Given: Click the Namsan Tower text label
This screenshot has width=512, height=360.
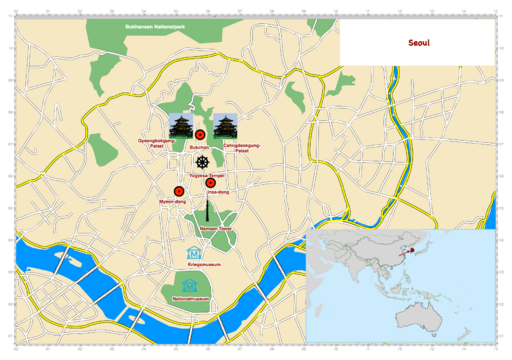Looking at the screenshot, I should pyautogui.click(x=216, y=228).
